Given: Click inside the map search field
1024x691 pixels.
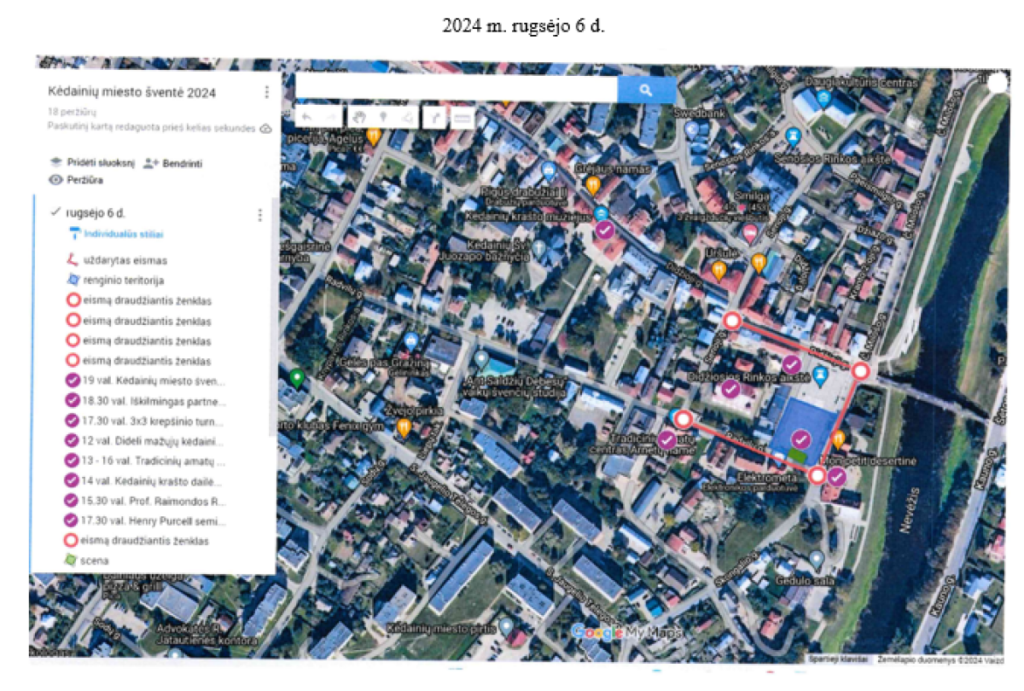Looking at the screenshot, I should [x=456, y=90].
